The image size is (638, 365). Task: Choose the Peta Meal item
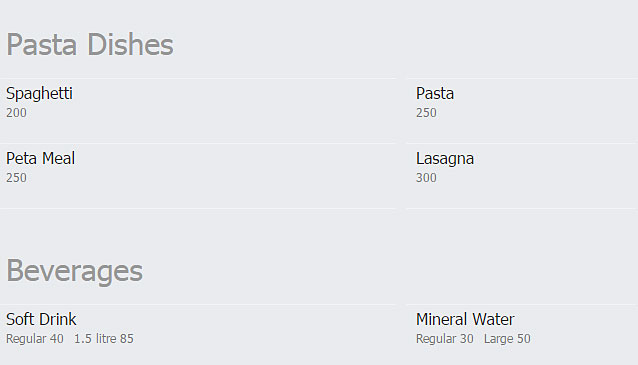40,159
